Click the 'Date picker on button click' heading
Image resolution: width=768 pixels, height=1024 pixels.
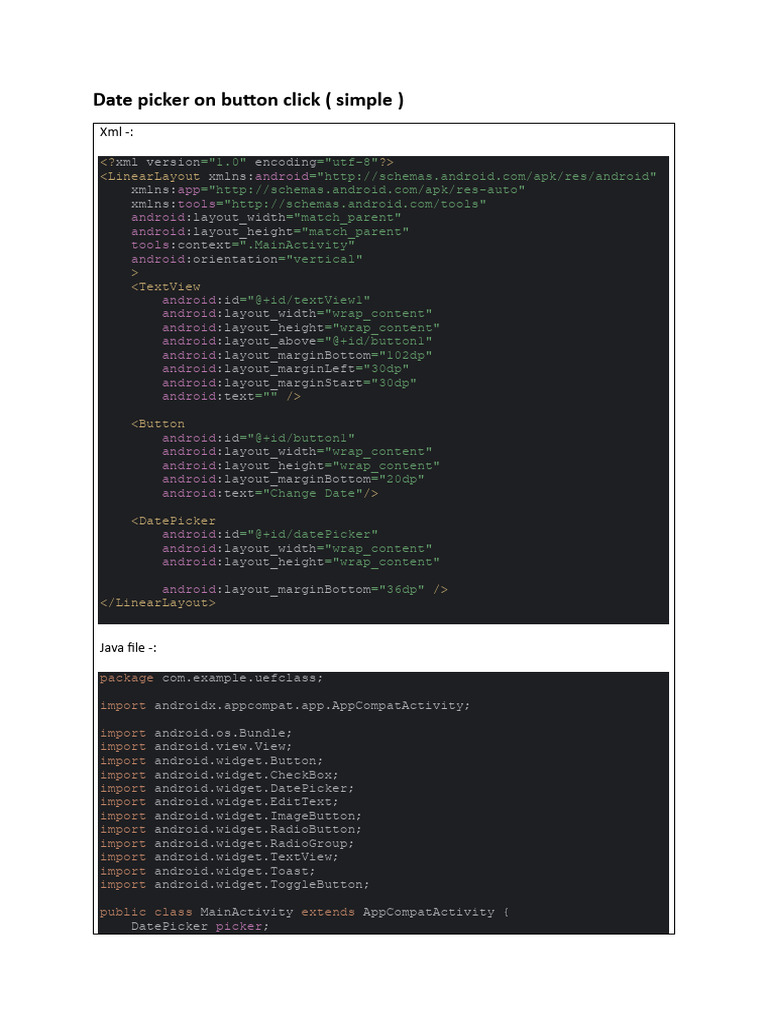pos(248,100)
